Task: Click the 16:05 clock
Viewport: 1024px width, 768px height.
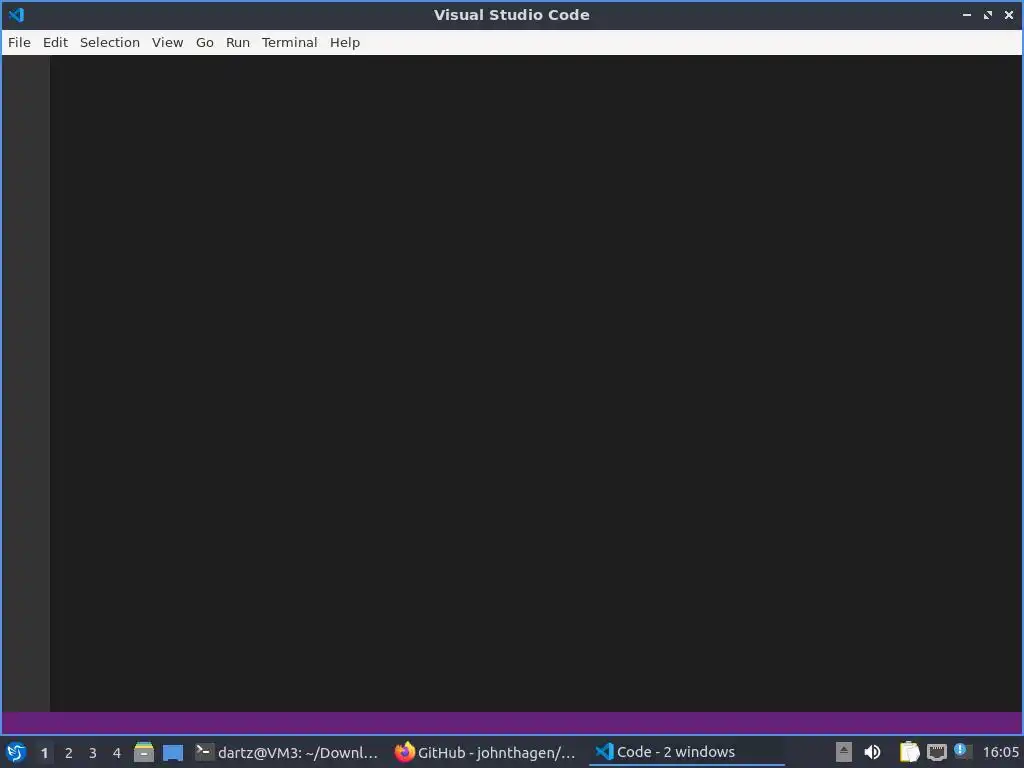Action: [1000, 752]
